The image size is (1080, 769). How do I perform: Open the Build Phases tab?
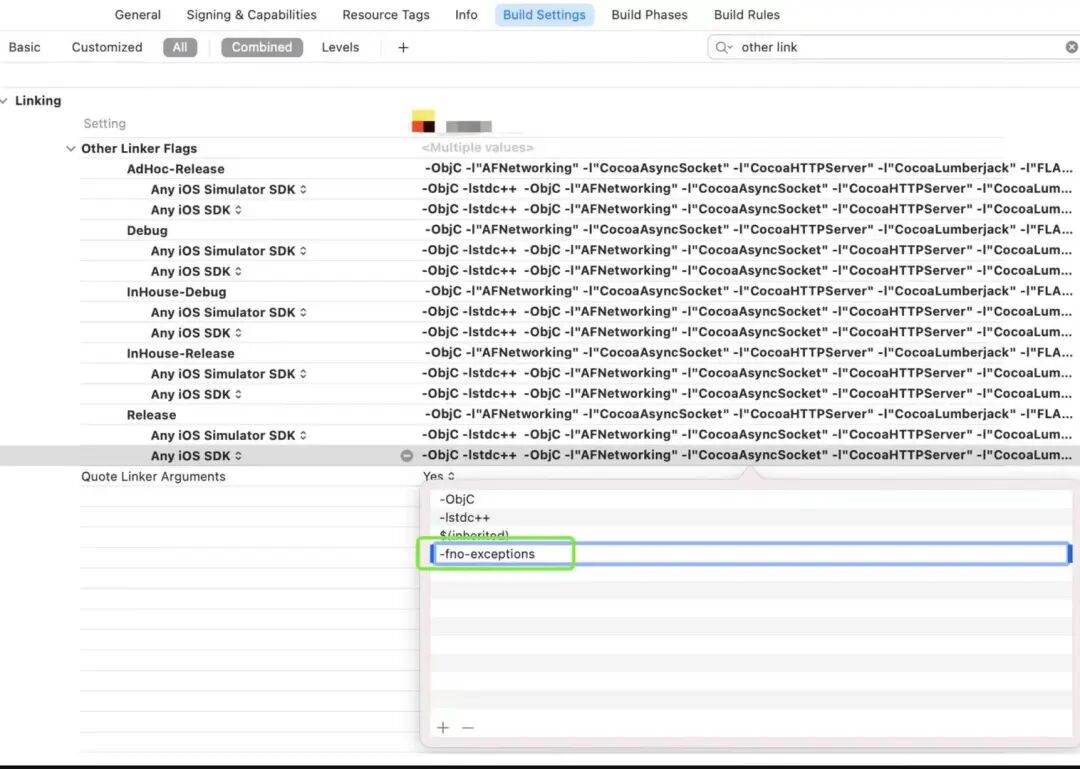tap(649, 14)
